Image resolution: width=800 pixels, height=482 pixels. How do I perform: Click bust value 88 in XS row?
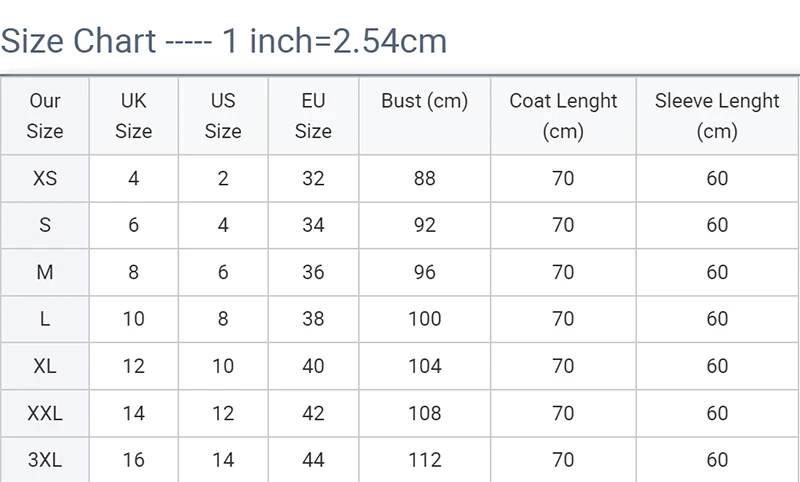[424, 179]
